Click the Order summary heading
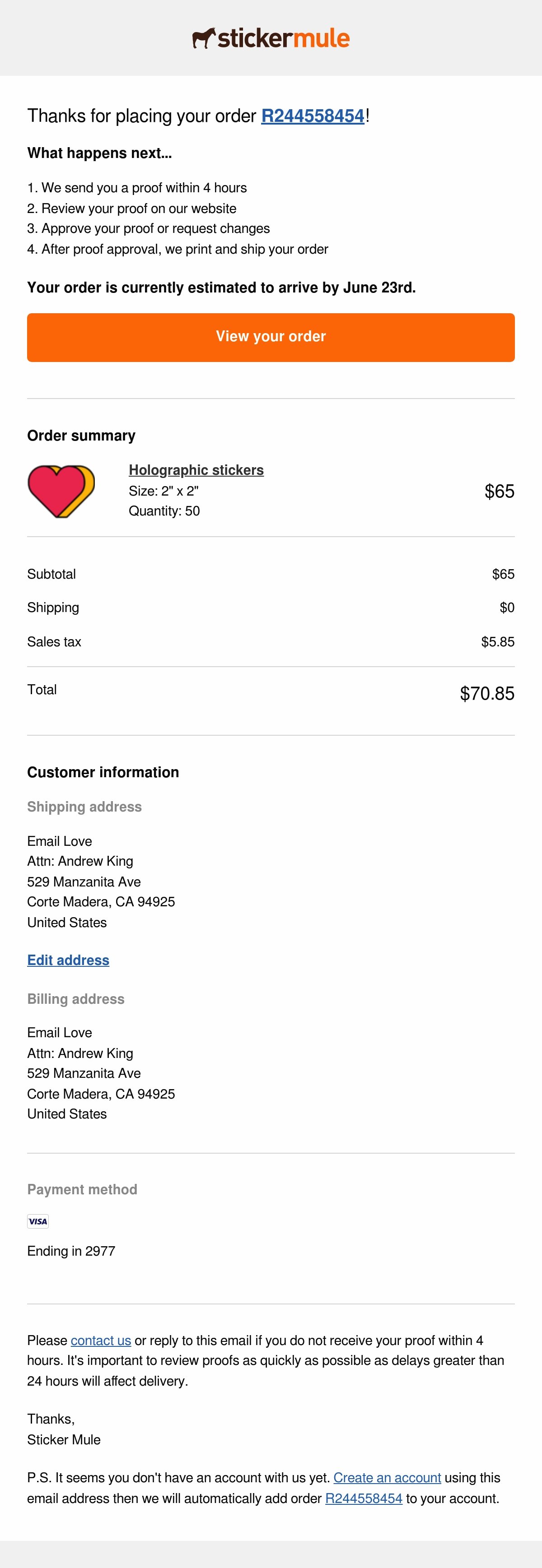The height and width of the screenshot is (1568, 542). 82,435
